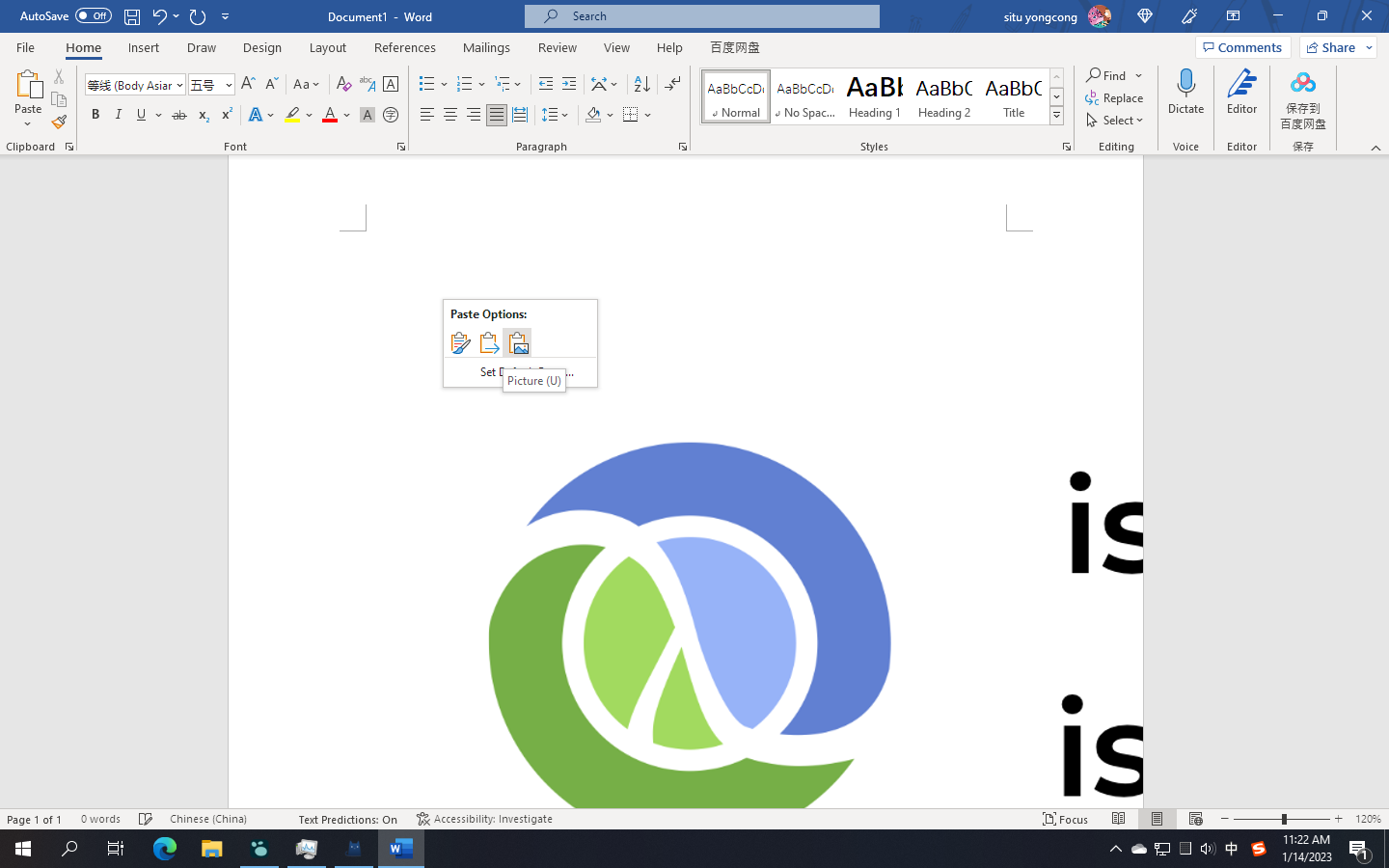This screenshot has height=868, width=1389.
Task: Open the Font size dropdown
Action: pos(229,84)
